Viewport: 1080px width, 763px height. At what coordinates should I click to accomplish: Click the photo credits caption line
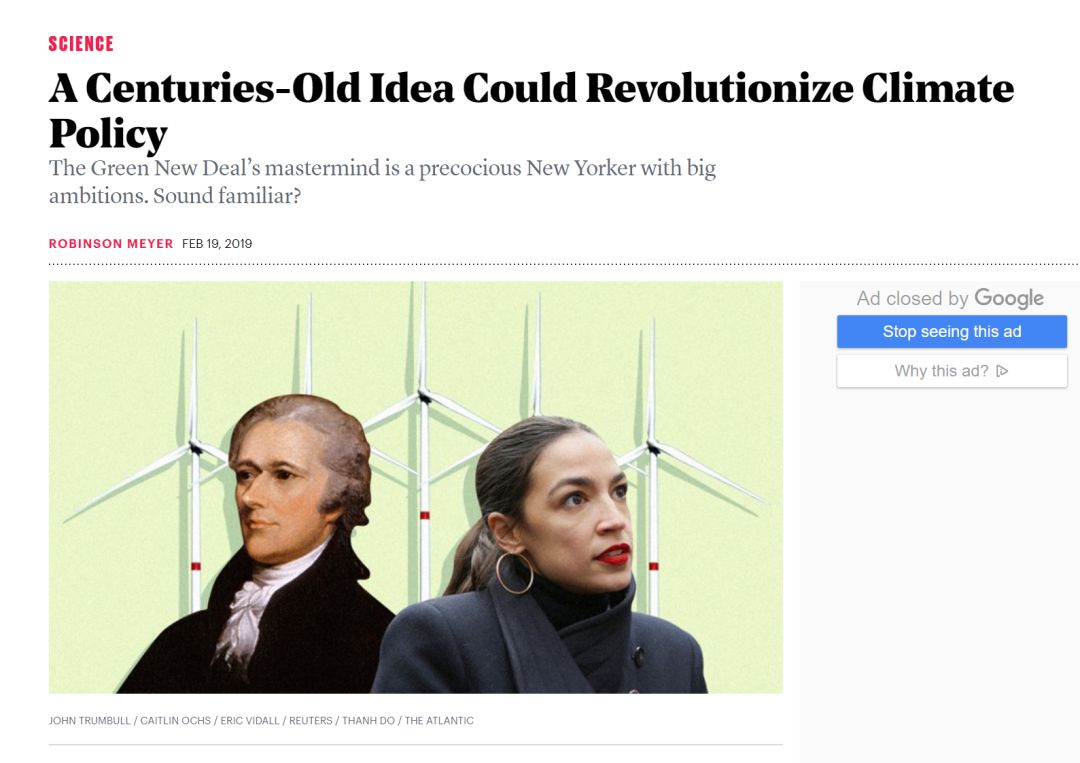(261, 720)
